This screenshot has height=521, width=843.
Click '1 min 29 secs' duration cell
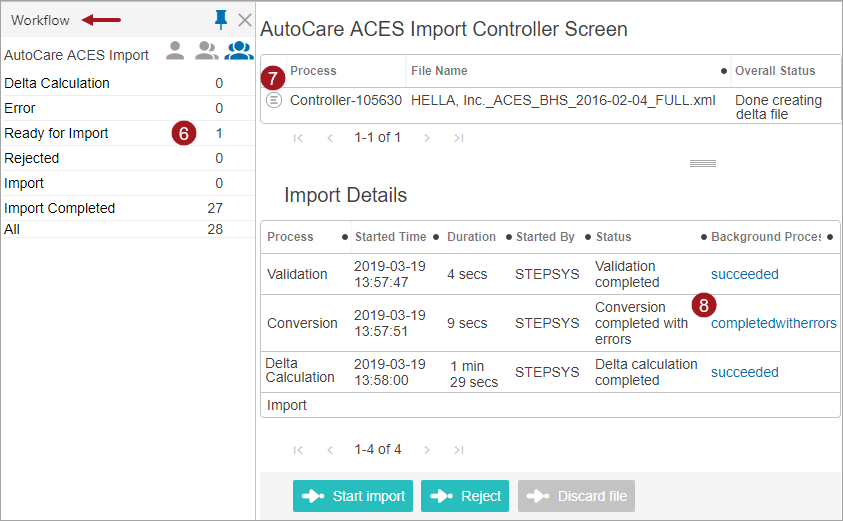(x=474, y=374)
